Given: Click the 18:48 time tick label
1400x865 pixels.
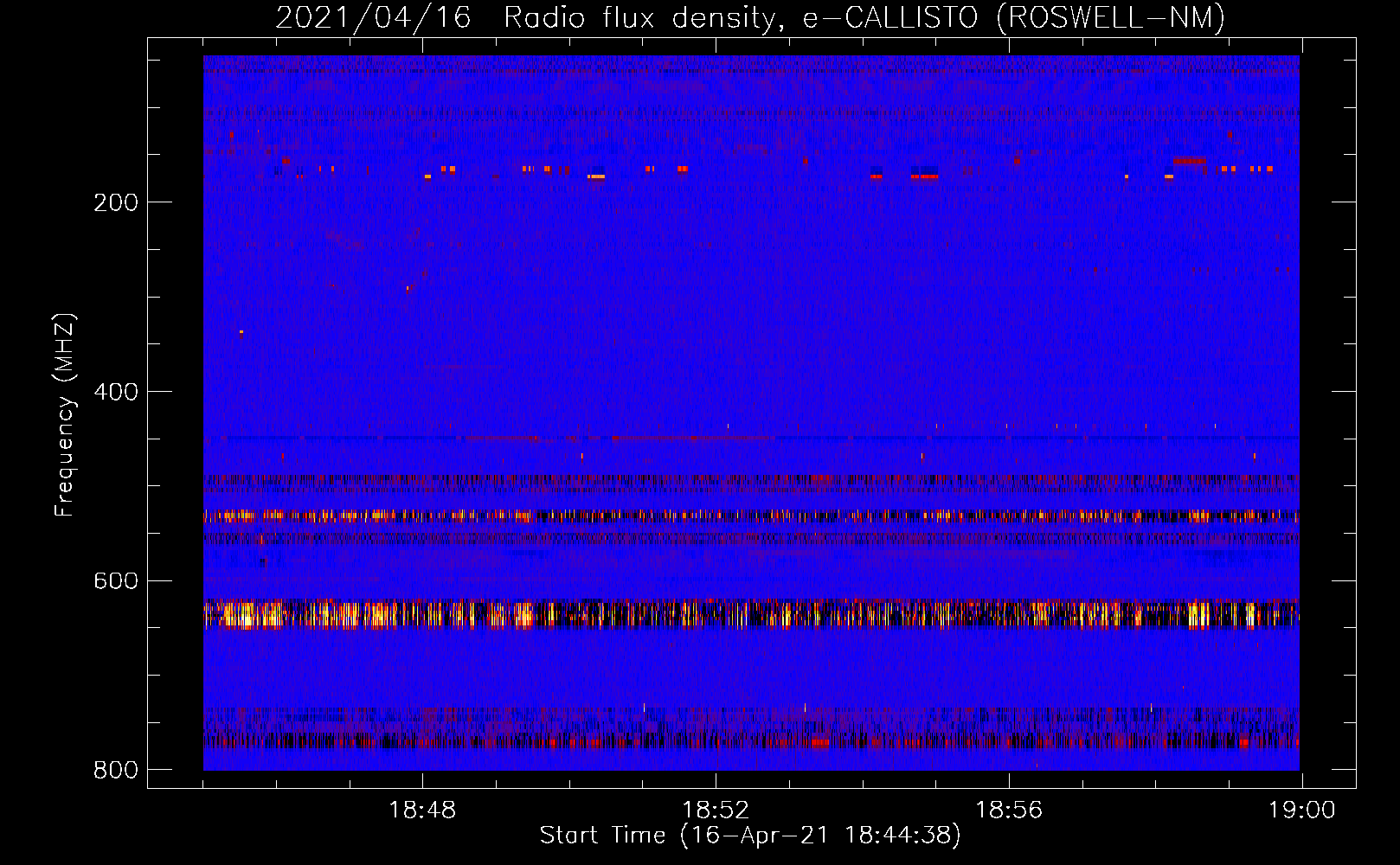Looking at the screenshot, I should tap(422, 811).
